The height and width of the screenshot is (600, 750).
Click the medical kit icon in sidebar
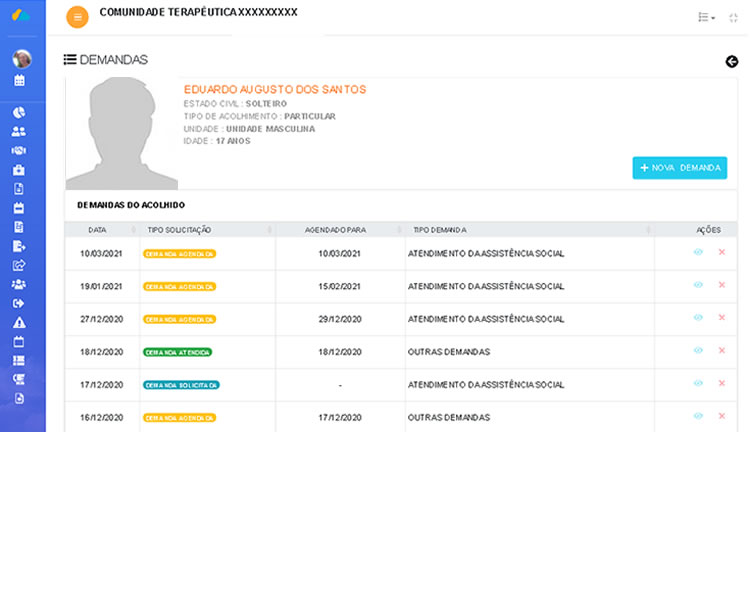click(x=19, y=170)
